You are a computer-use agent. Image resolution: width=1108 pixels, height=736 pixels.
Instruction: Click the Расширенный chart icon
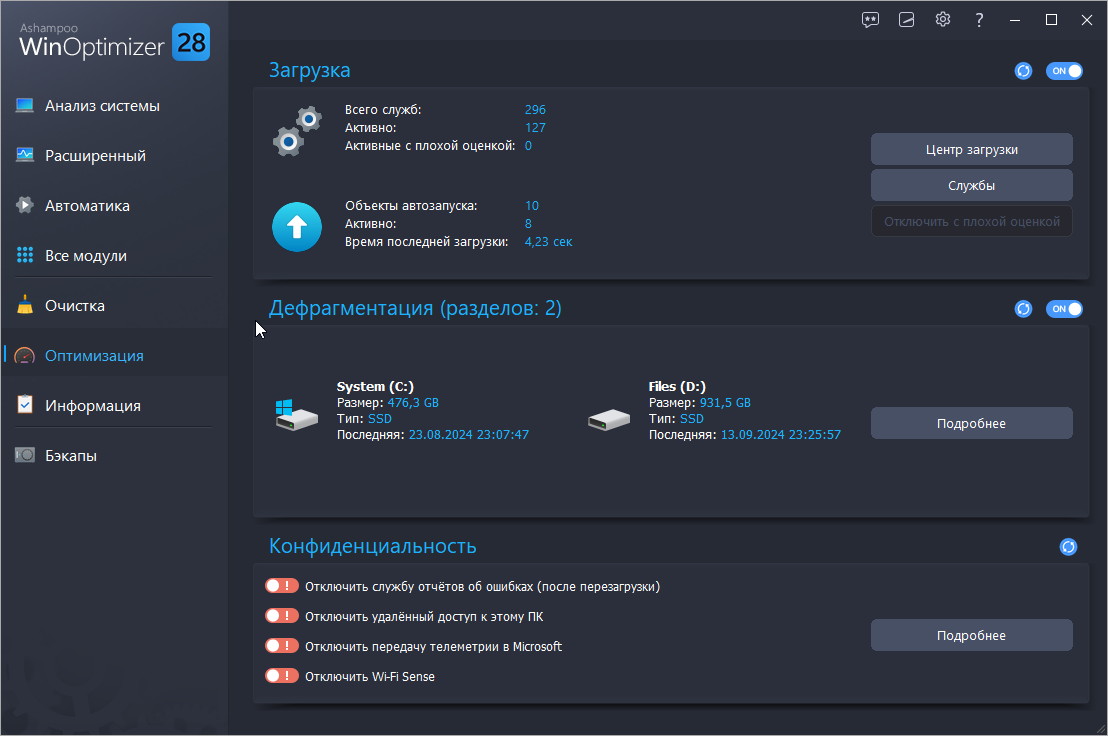(25, 155)
